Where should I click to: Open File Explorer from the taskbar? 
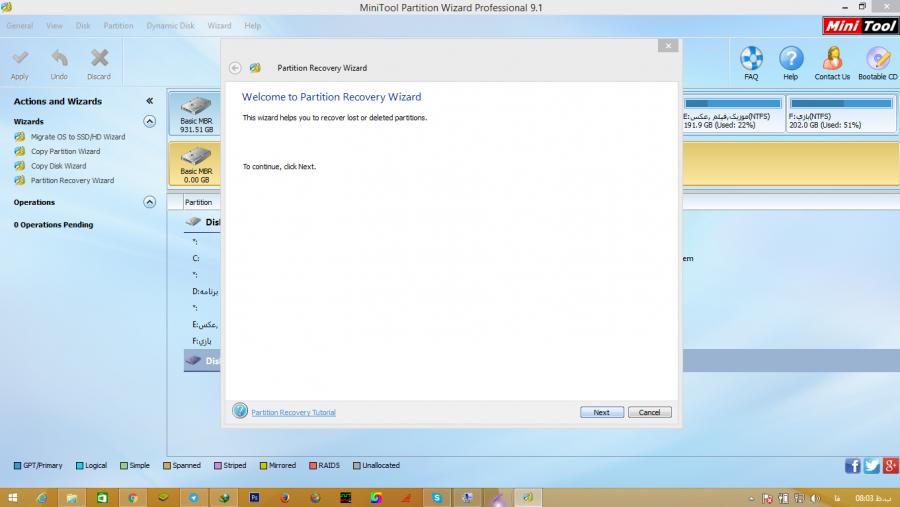pos(72,498)
